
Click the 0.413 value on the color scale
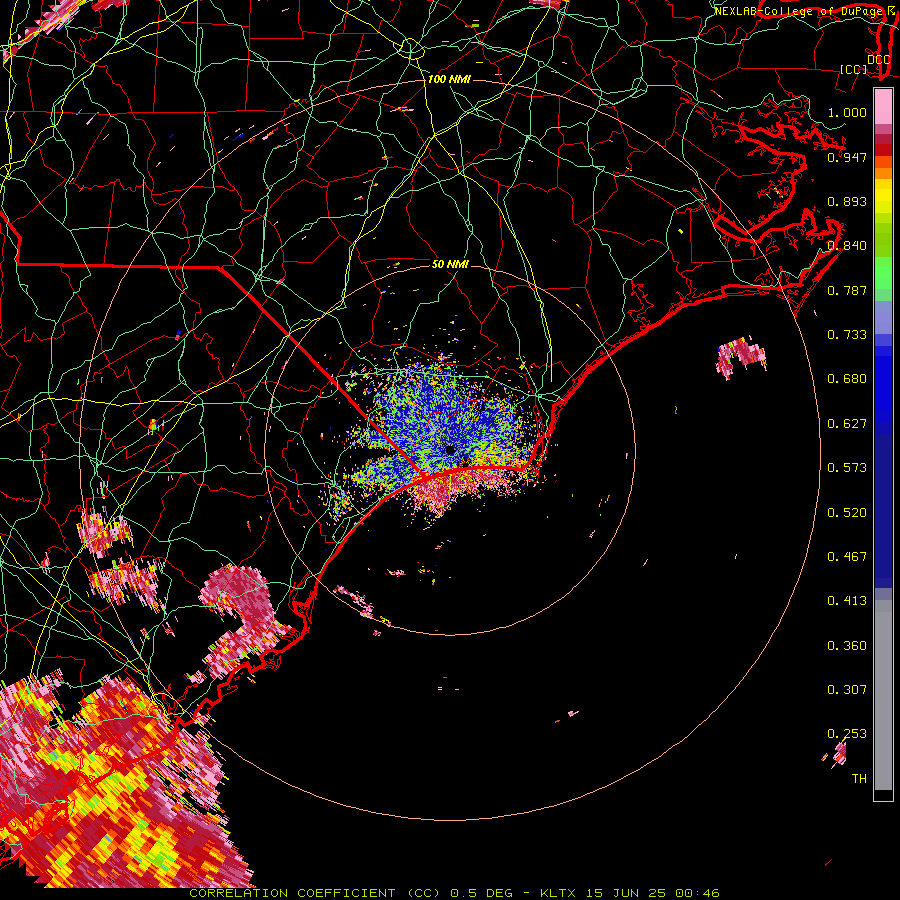coord(847,601)
